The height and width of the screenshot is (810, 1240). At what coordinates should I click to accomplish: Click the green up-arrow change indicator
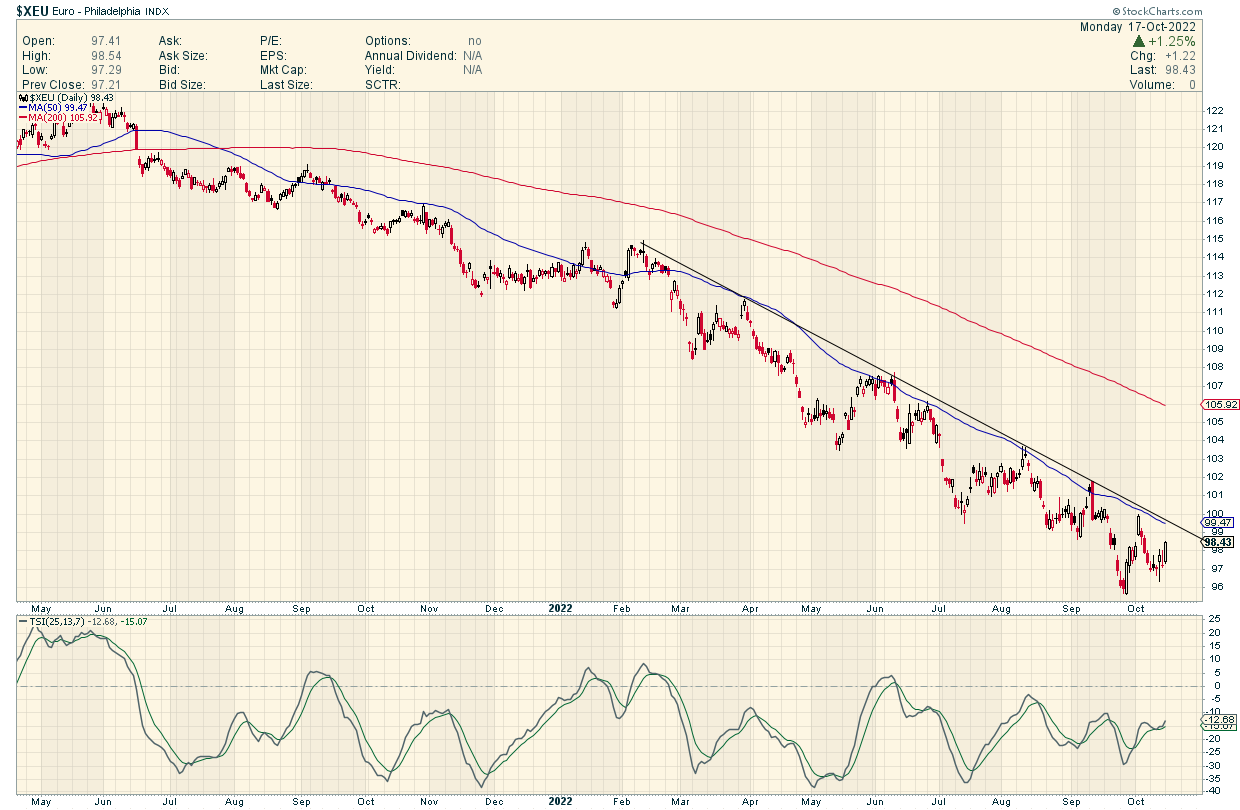point(1139,42)
